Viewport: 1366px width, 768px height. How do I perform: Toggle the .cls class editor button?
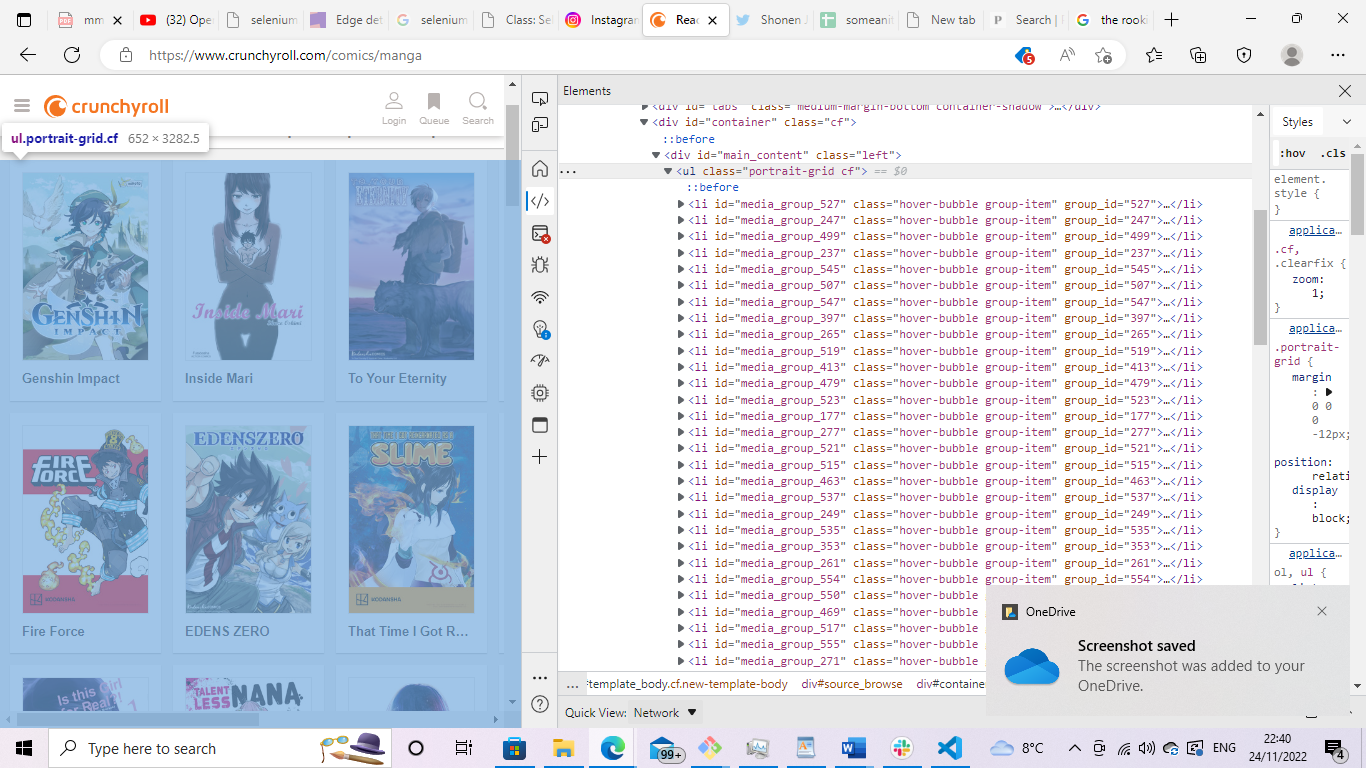[1332, 153]
